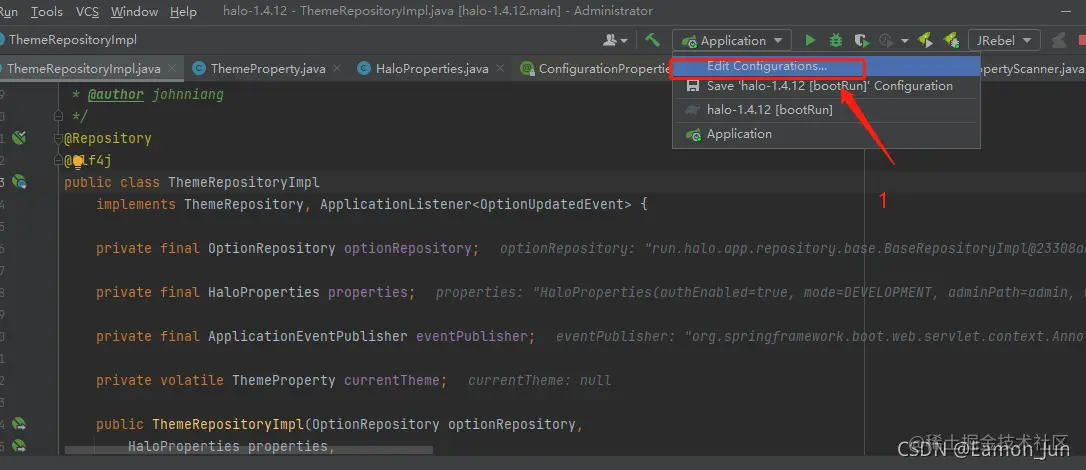
Task: Close the ThemeRepositoryImpl.java tab
Action: (173, 69)
